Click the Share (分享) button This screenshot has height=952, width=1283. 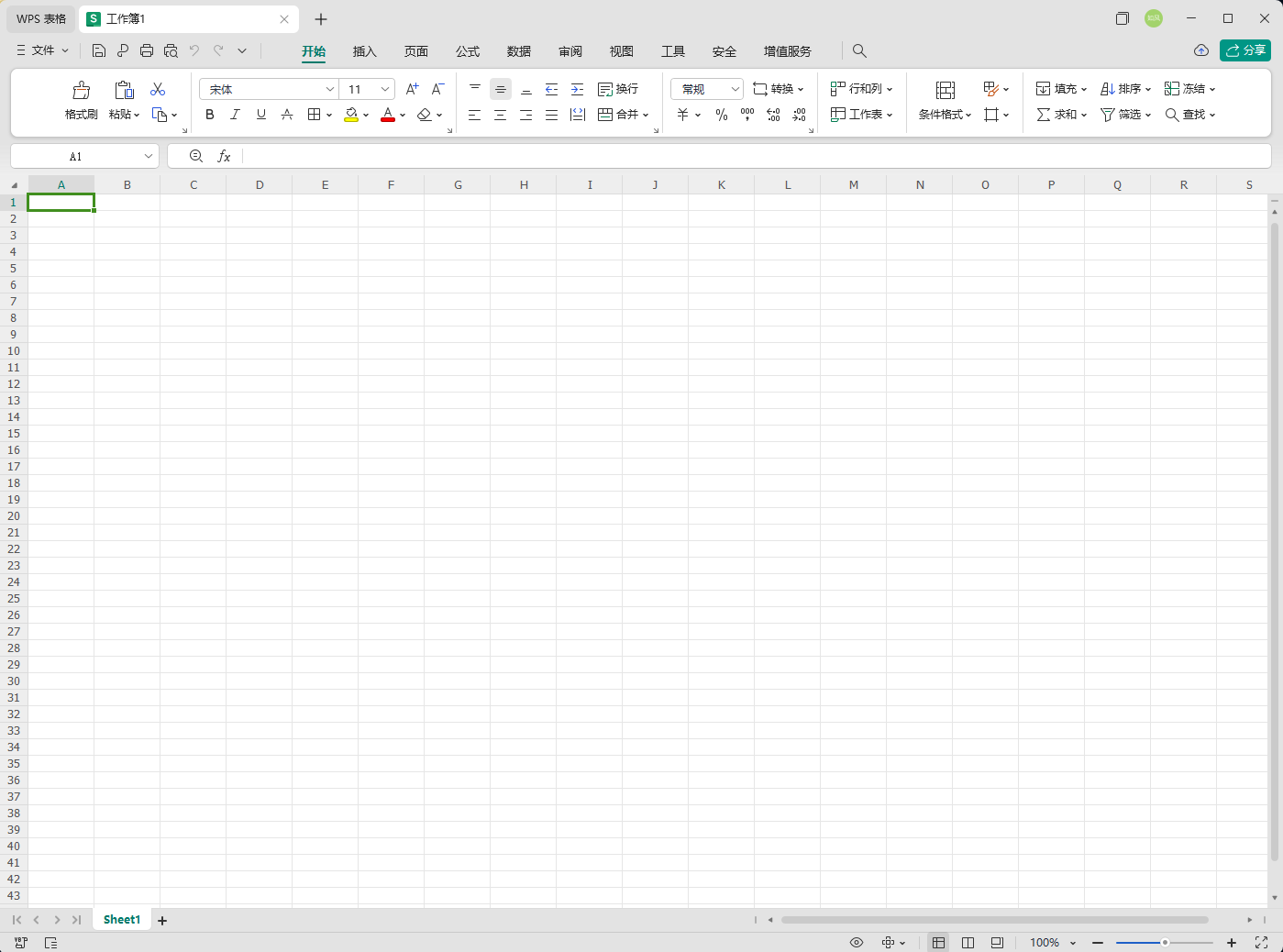tap(1245, 50)
